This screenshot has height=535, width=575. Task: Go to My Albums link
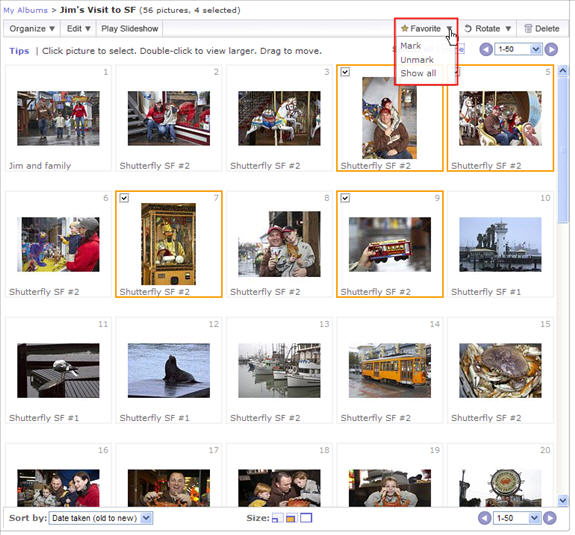coord(25,10)
